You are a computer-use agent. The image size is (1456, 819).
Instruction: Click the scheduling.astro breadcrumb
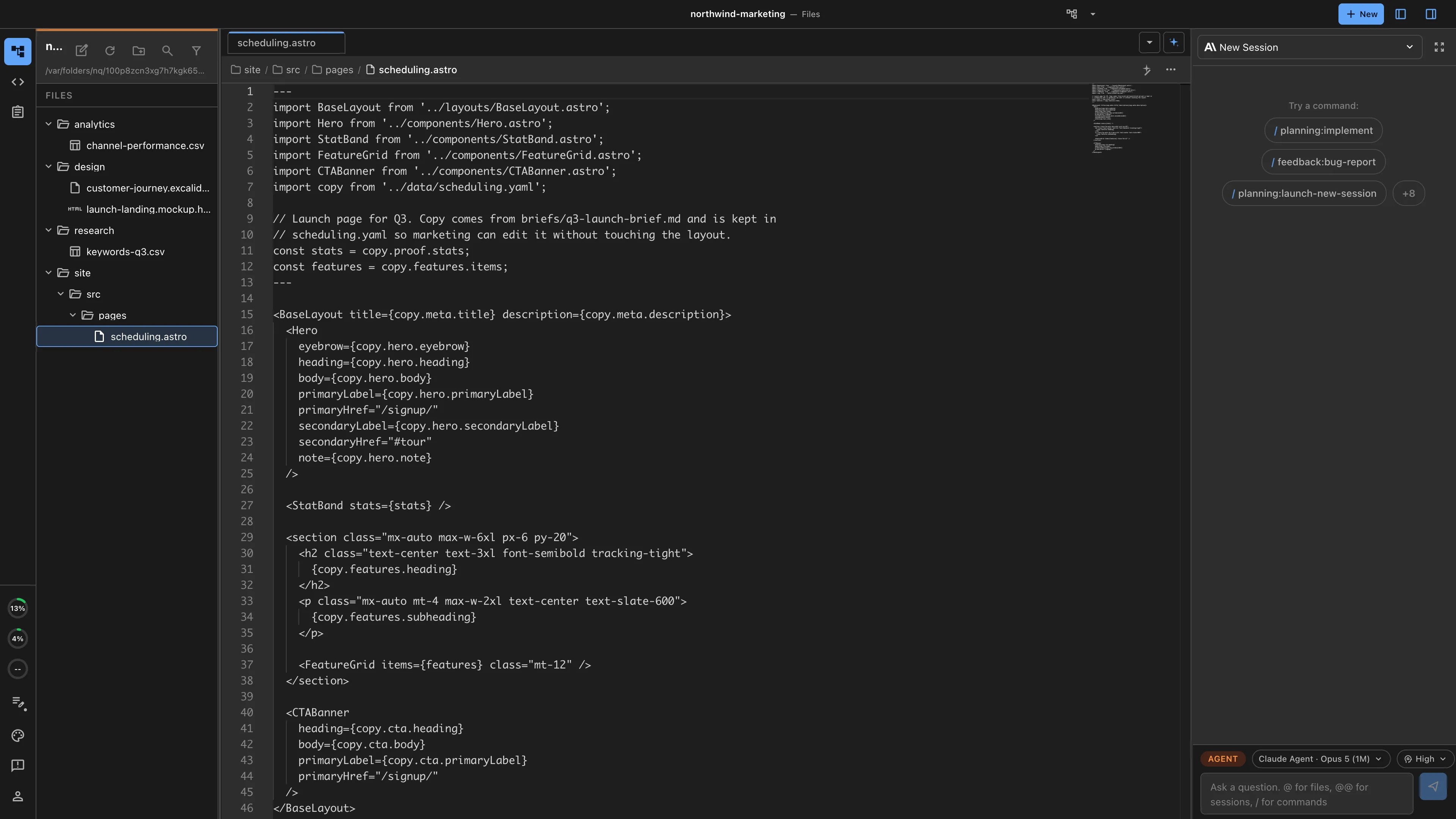tap(411, 70)
